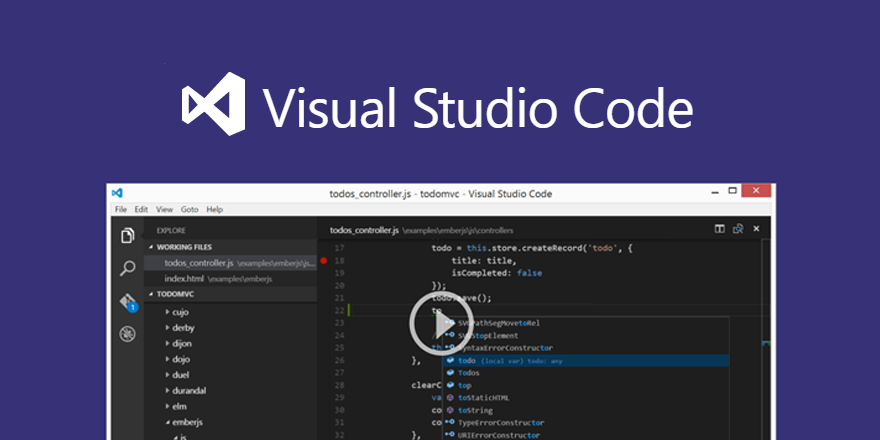Image resolution: width=880 pixels, height=440 pixels.
Task: Choose the toStaticHTML suggestion
Action: (x=586, y=398)
